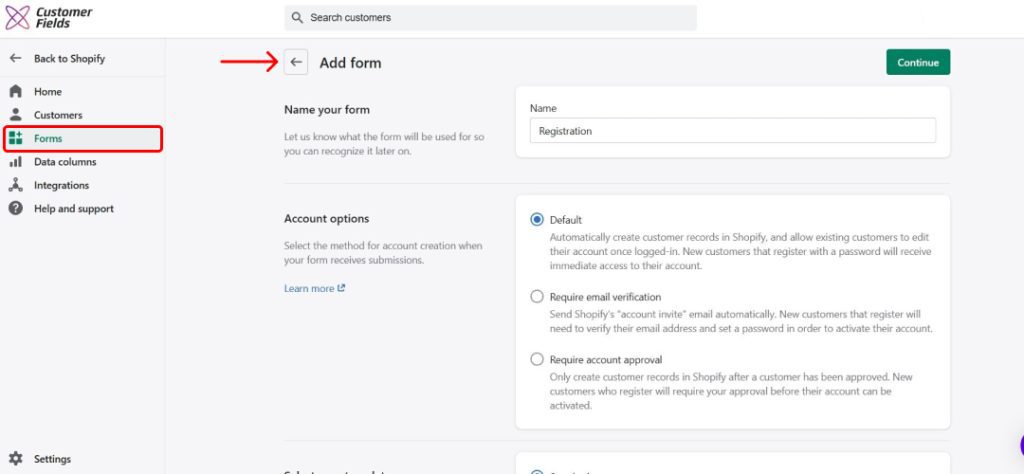The height and width of the screenshot is (474, 1024).
Task: Click the Back to Shopify link
Action: 69,58
